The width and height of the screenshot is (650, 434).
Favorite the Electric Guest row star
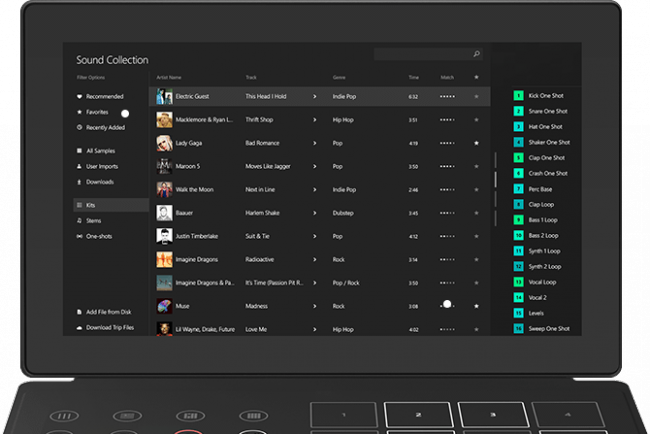point(476,97)
